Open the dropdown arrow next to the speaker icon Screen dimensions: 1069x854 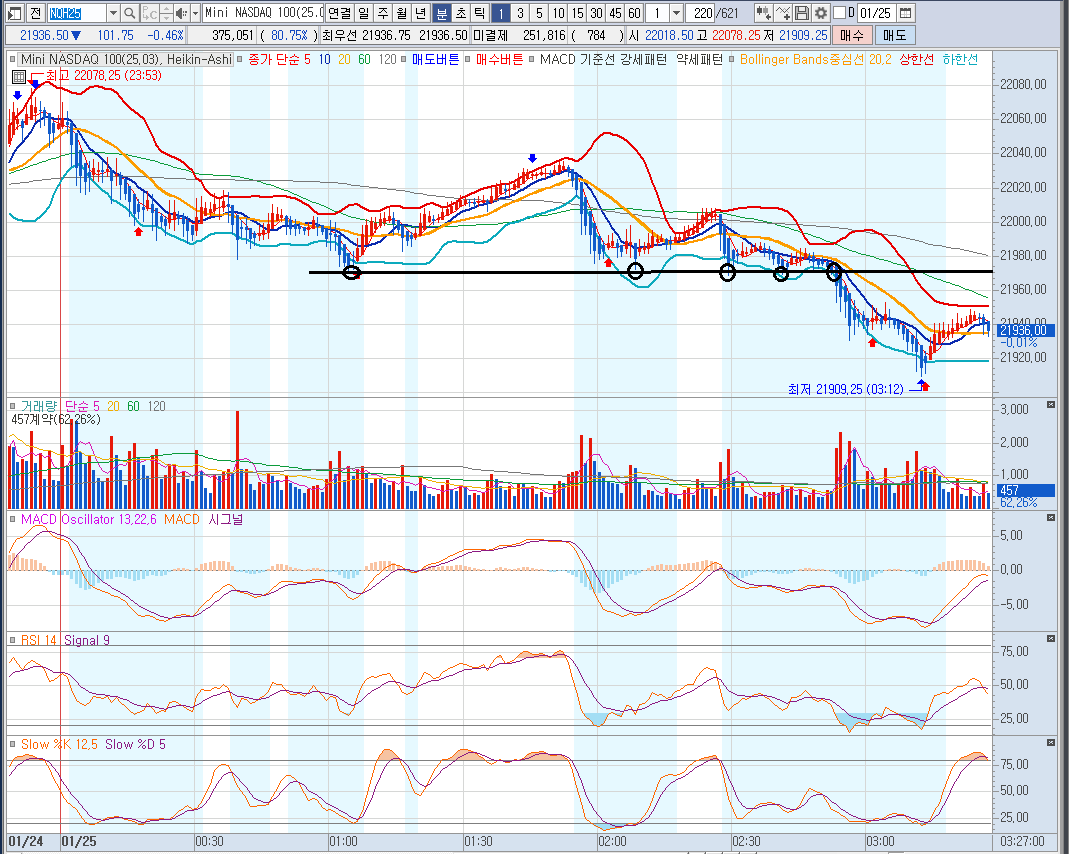click(195, 12)
